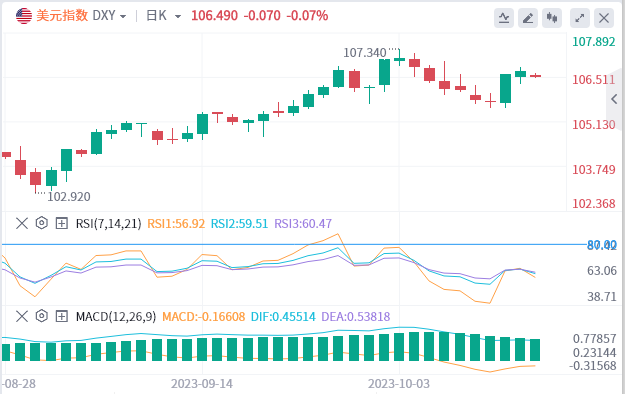Click the -0.070 change amount
The width and height of the screenshot is (625, 394).
(262, 16)
